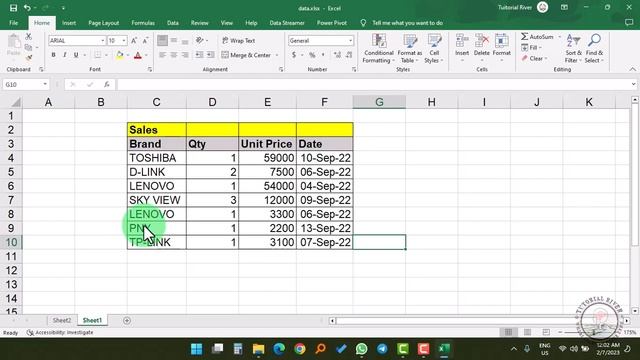Decrease font size with small A icon

coord(145,40)
